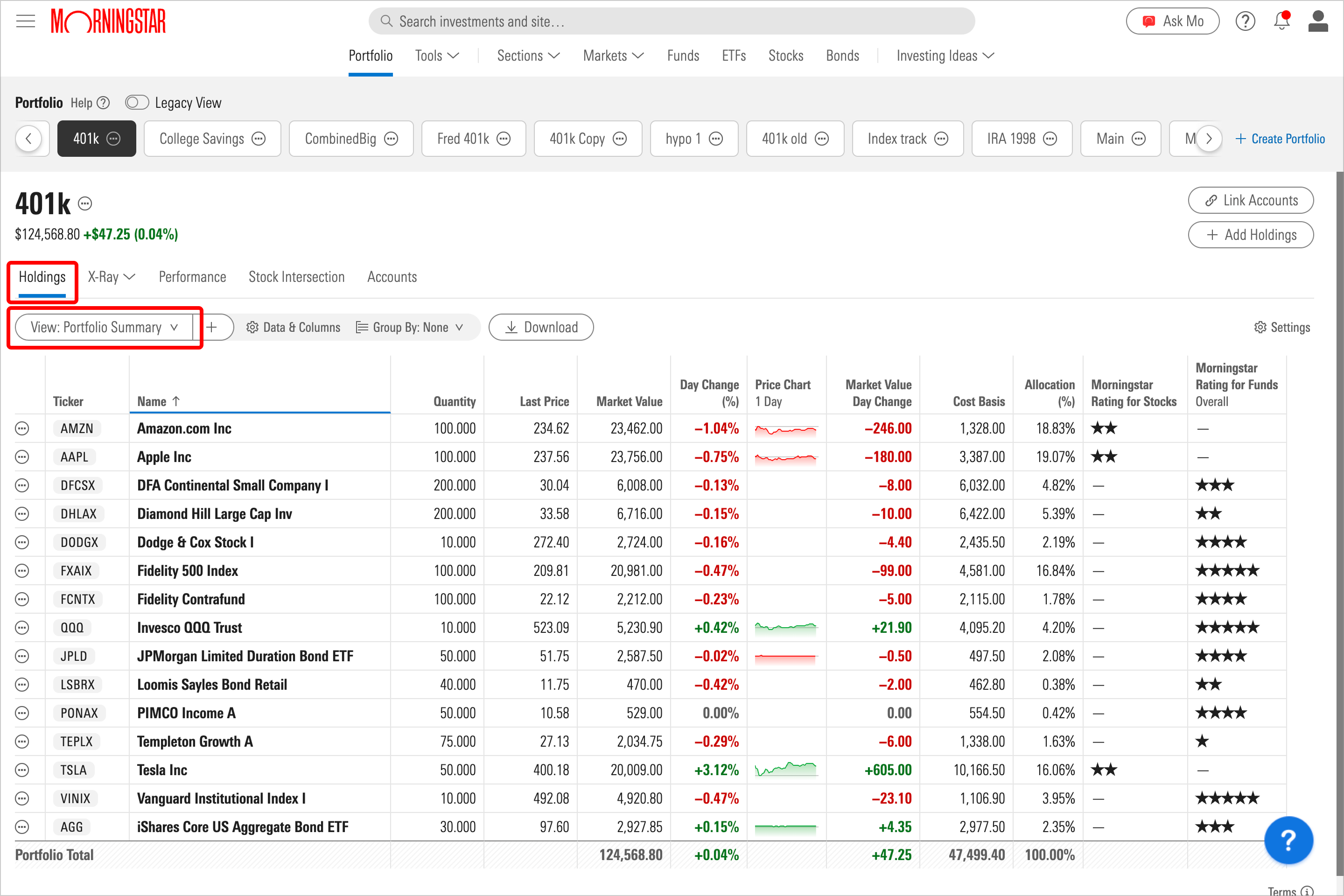The width and height of the screenshot is (1344, 896).
Task: Click the blue floating help bubble
Action: (x=1288, y=840)
